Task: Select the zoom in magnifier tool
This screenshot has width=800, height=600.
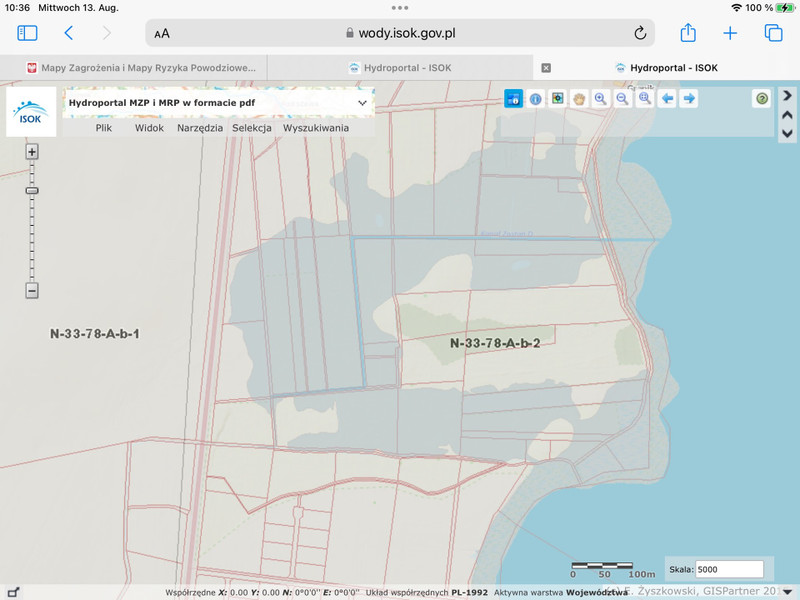Action: (x=600, y=98)
